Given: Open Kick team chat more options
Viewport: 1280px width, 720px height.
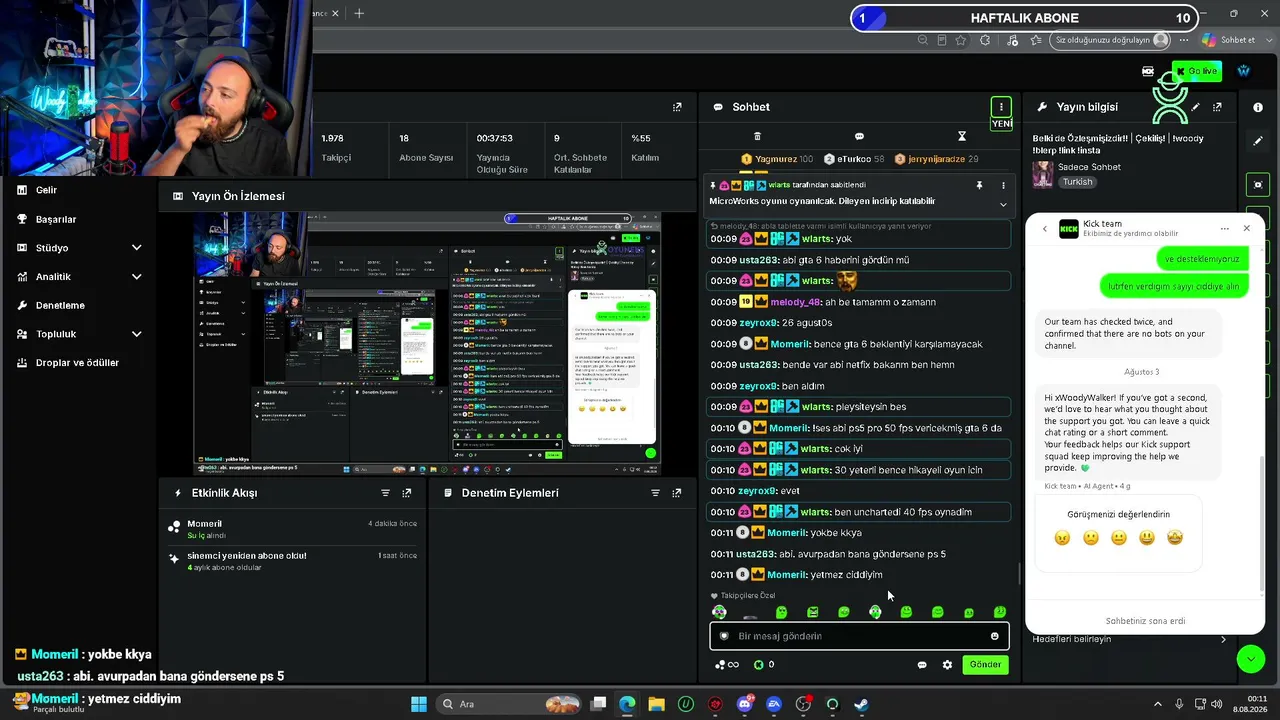Looking at the screenshot, I should click(1224, 229).
